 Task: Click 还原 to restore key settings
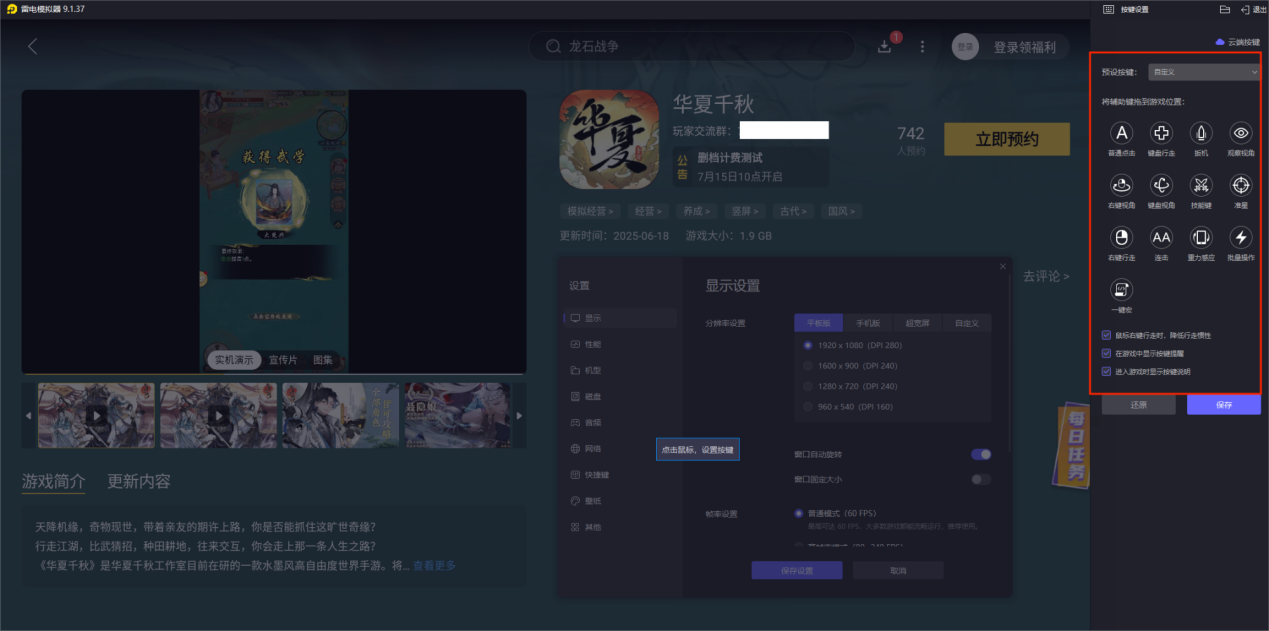(x=1139, y=405)
